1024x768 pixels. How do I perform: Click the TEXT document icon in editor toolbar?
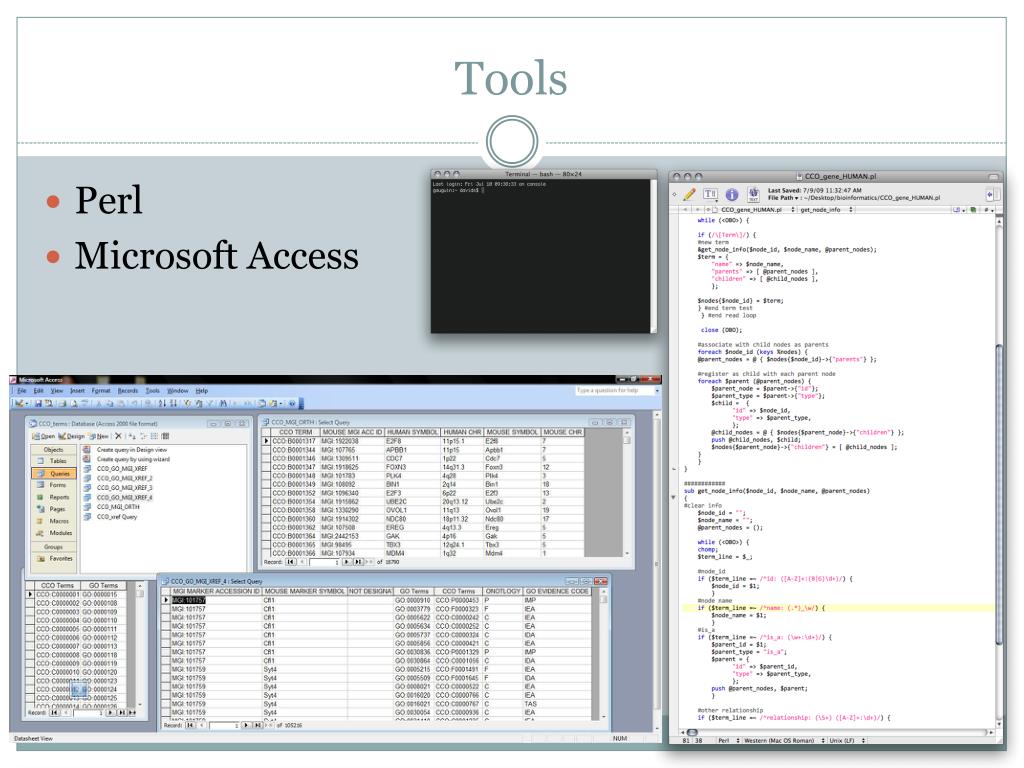(753, 194)
